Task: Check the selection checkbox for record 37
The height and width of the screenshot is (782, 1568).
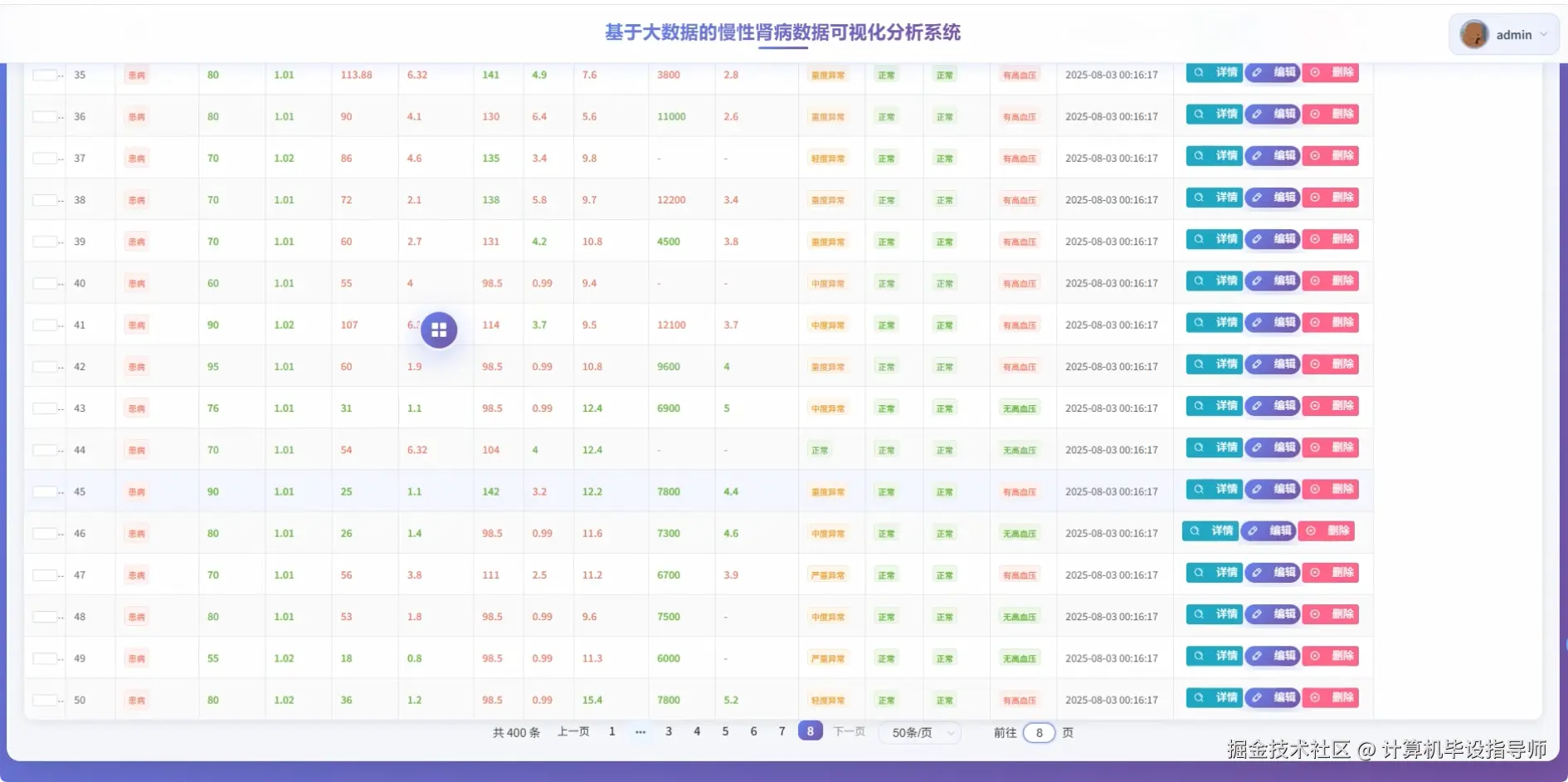Action: (45, 158)
